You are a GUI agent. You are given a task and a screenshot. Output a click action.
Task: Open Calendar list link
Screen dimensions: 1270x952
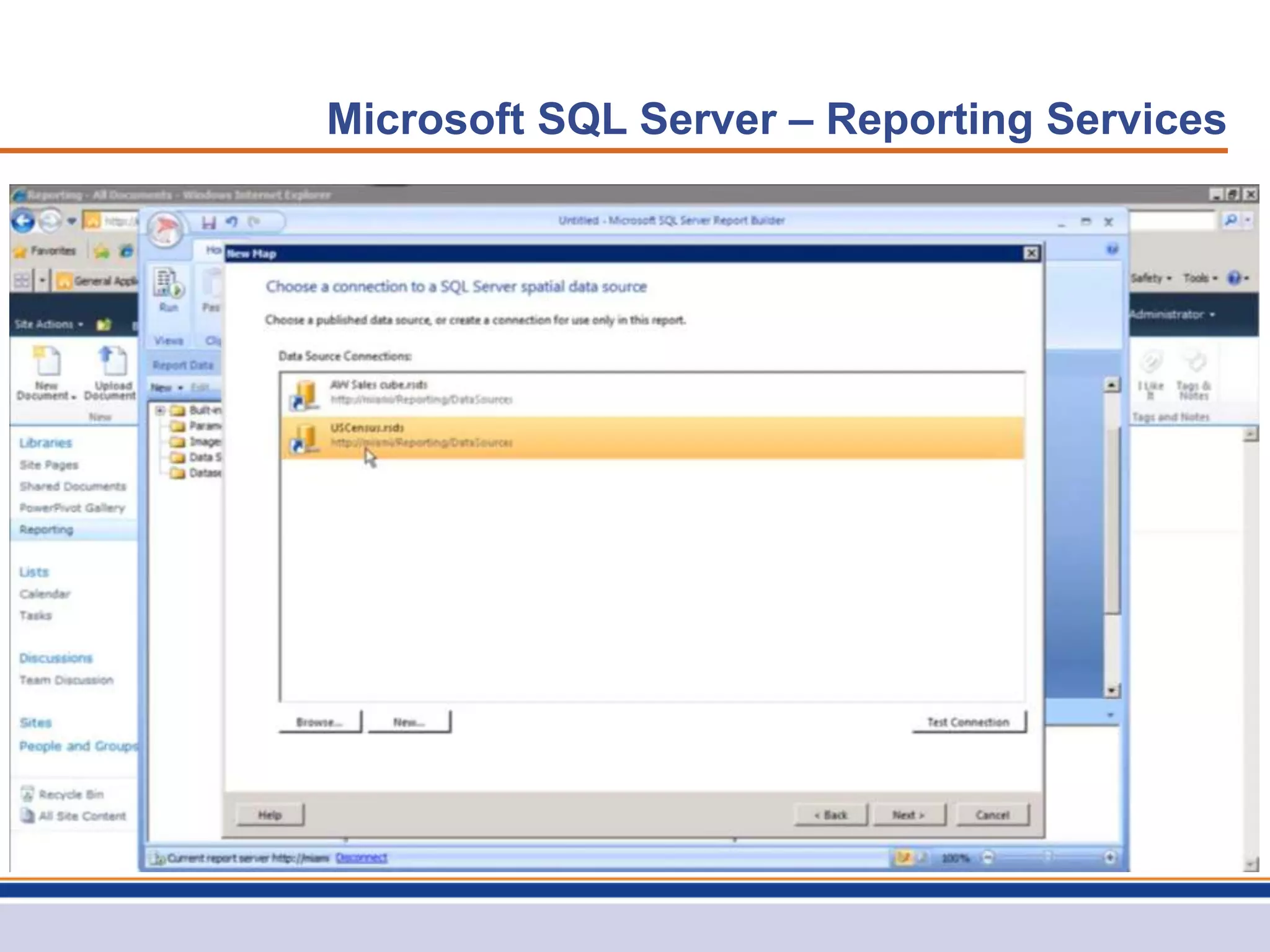click(45, 594)
